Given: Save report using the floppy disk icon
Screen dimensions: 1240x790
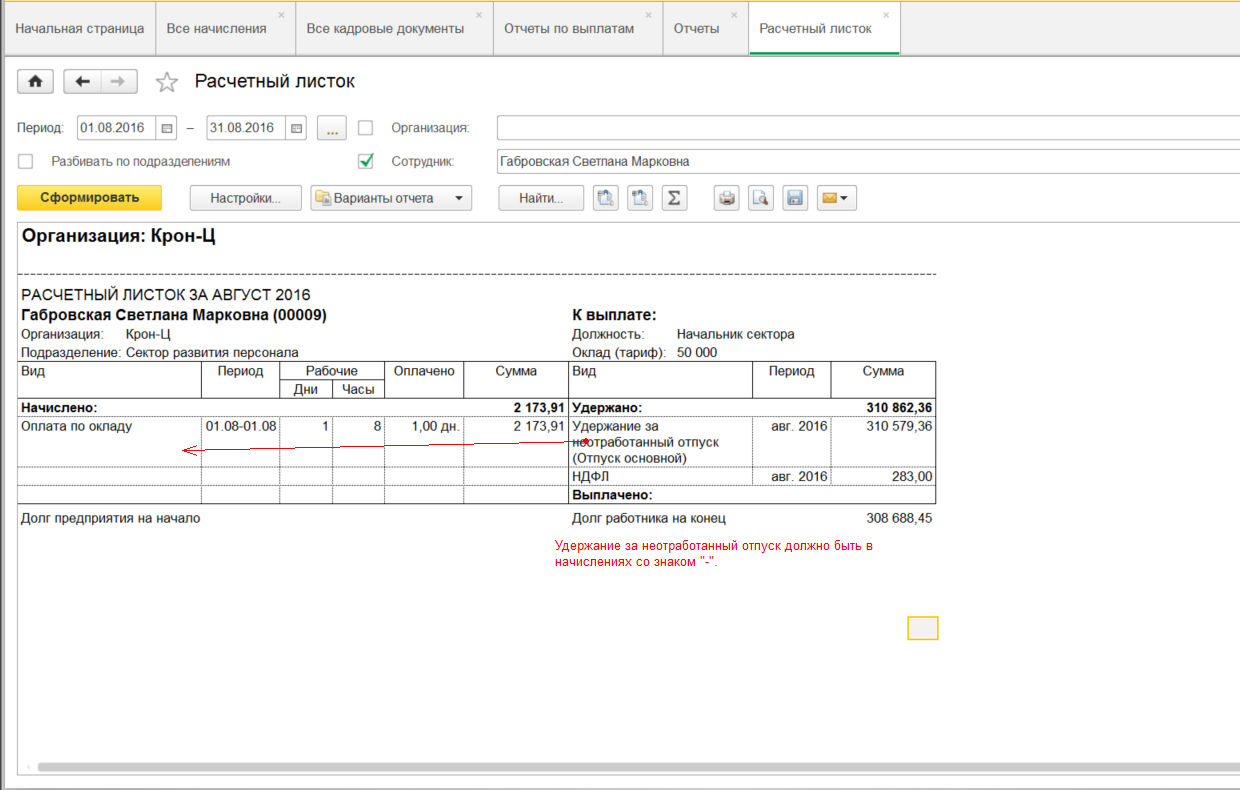Looking at the screenshot, I should tap(795, 198).
